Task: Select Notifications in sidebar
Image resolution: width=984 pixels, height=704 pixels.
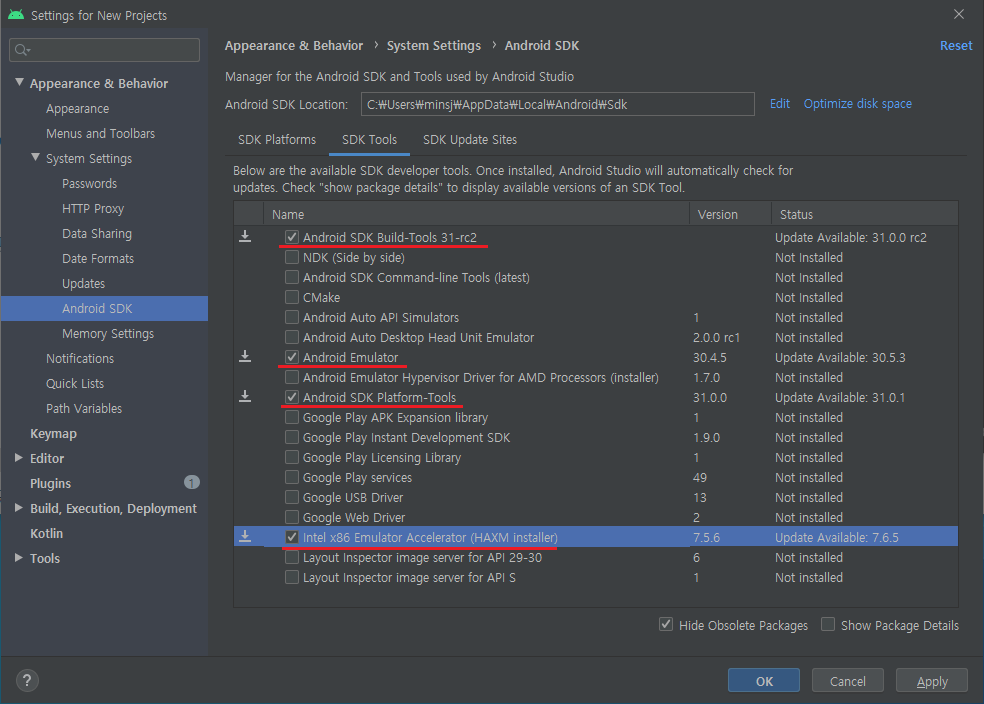Action: (x=80, y=358)
